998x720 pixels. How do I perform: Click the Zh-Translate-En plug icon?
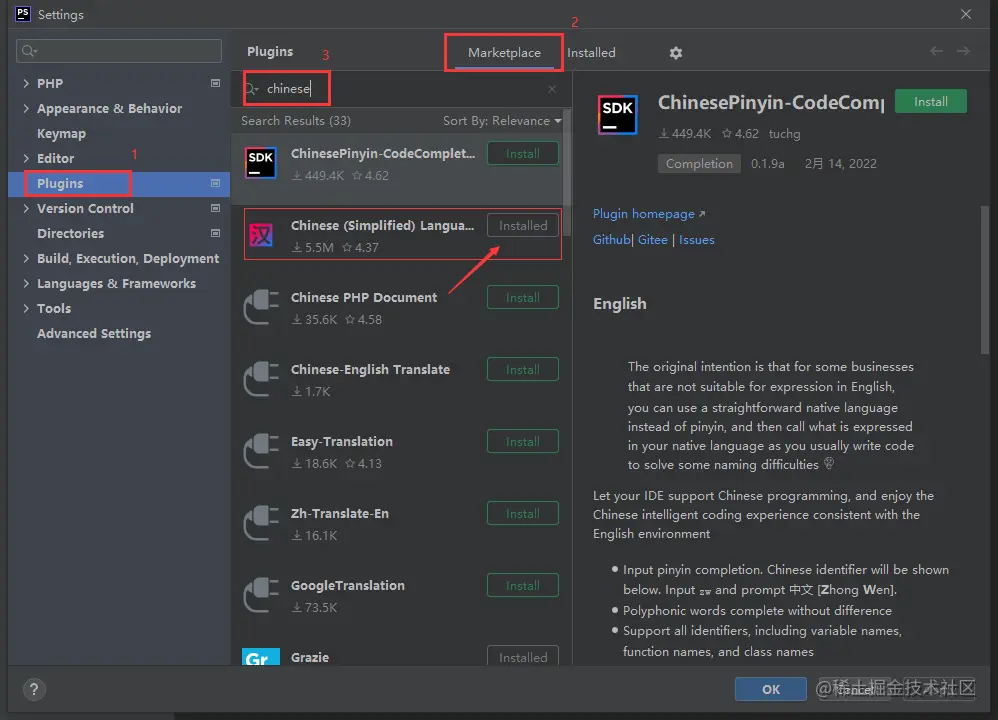(x=261, y=523)
